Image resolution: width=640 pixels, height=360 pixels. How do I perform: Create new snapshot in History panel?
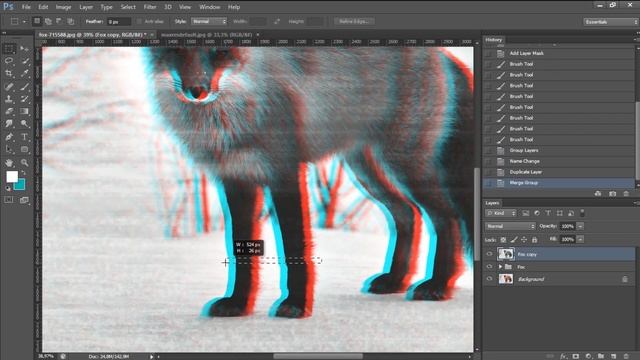[x=612, y=193]
